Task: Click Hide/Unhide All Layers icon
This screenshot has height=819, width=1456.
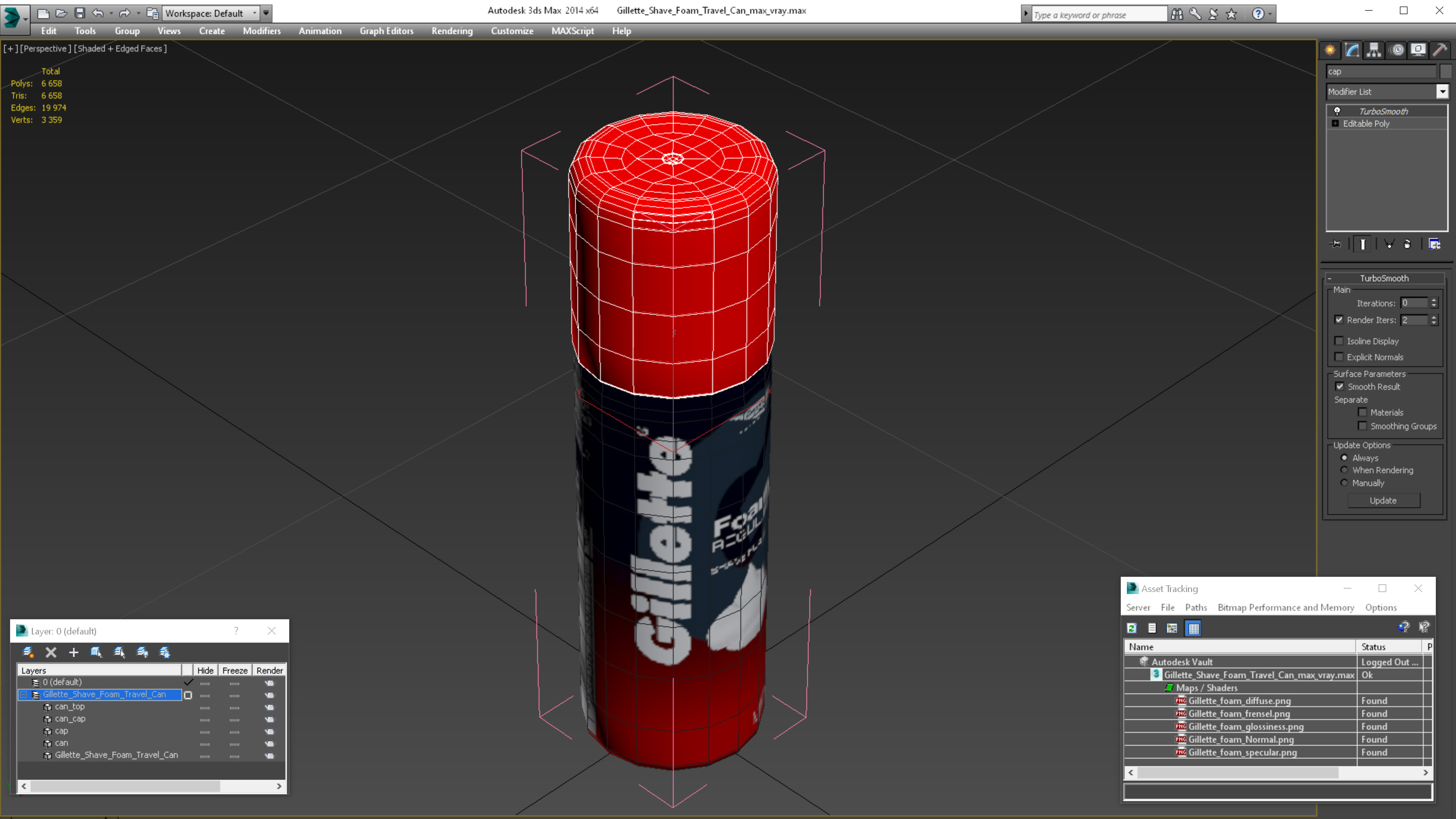Action: 143,652
